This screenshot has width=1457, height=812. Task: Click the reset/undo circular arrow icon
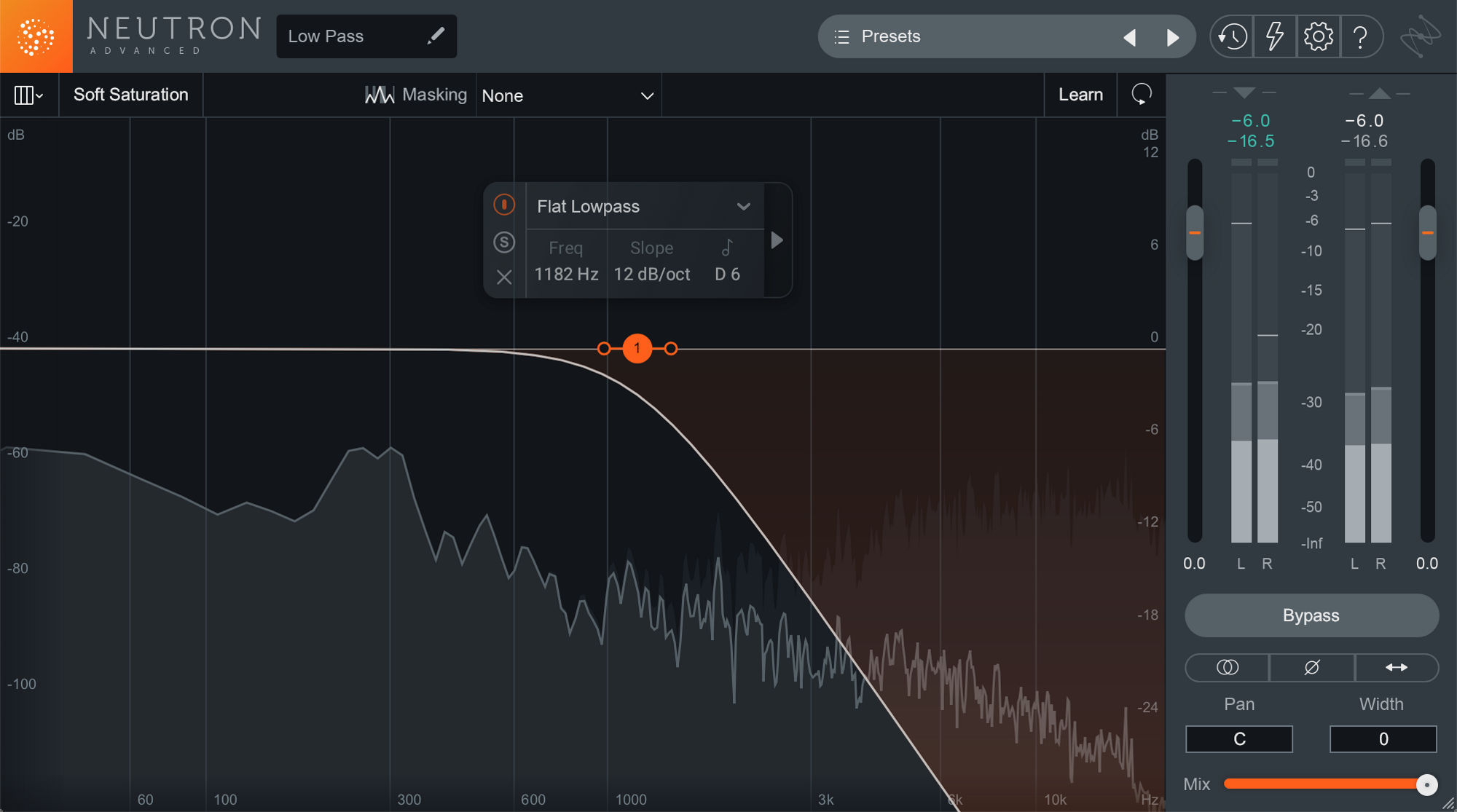click(1142, 94)
